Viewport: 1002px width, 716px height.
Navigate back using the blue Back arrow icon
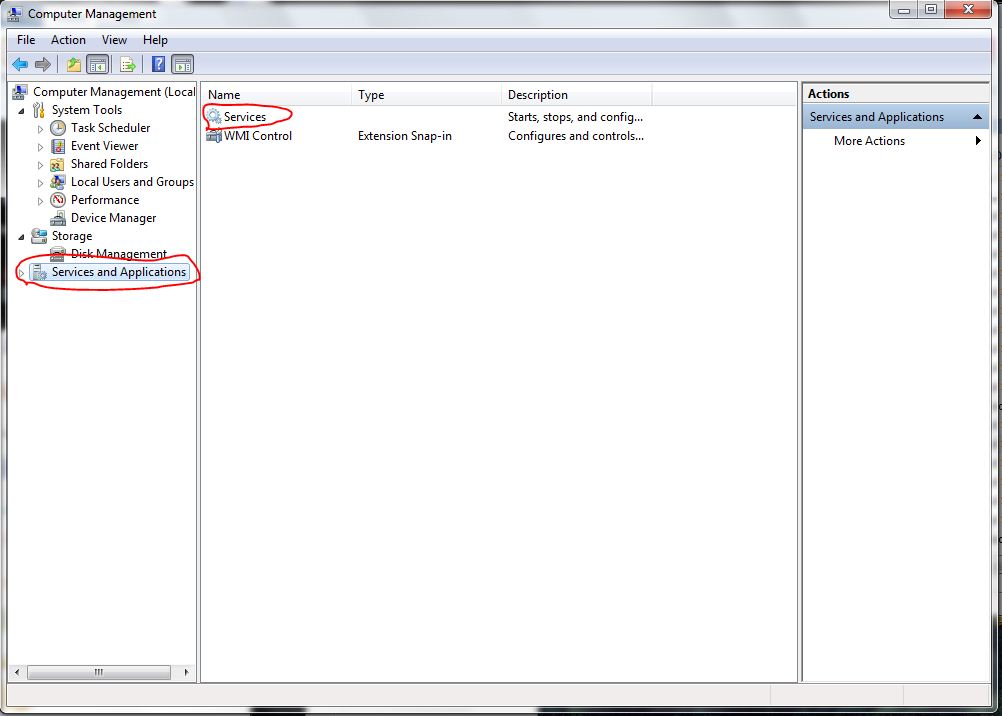(x=19, y=64)
